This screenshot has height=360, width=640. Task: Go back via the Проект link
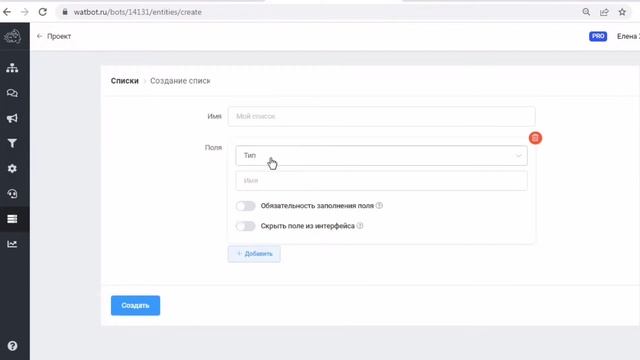pos(54,36)
